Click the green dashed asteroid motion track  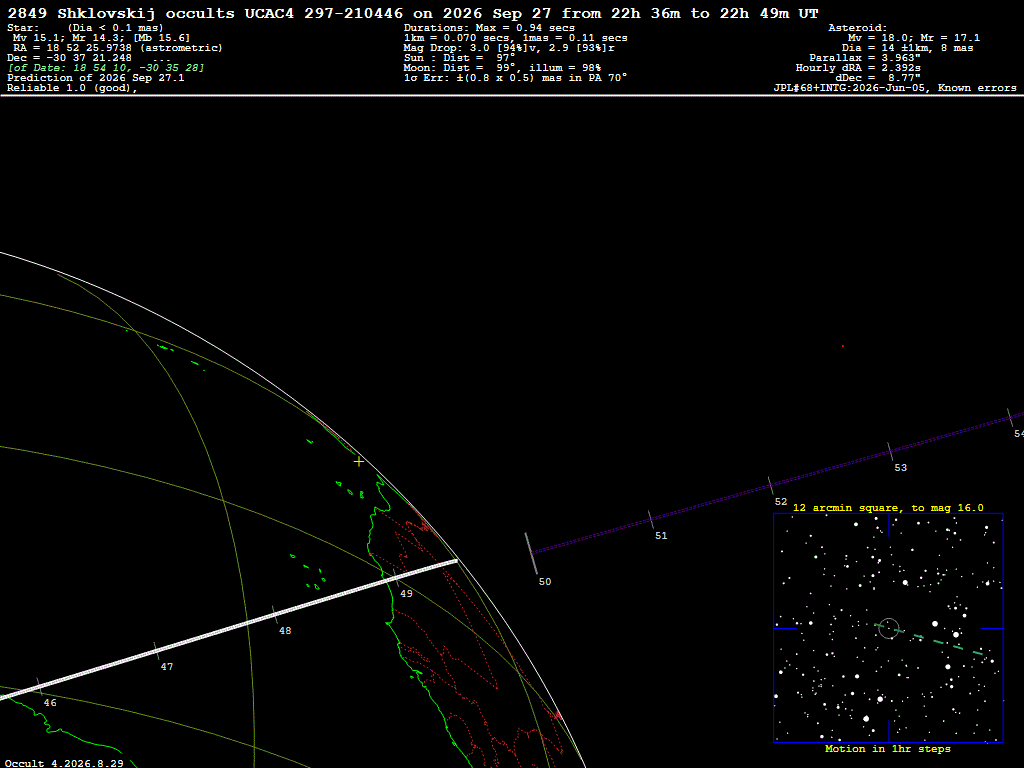tap(929, 639)
